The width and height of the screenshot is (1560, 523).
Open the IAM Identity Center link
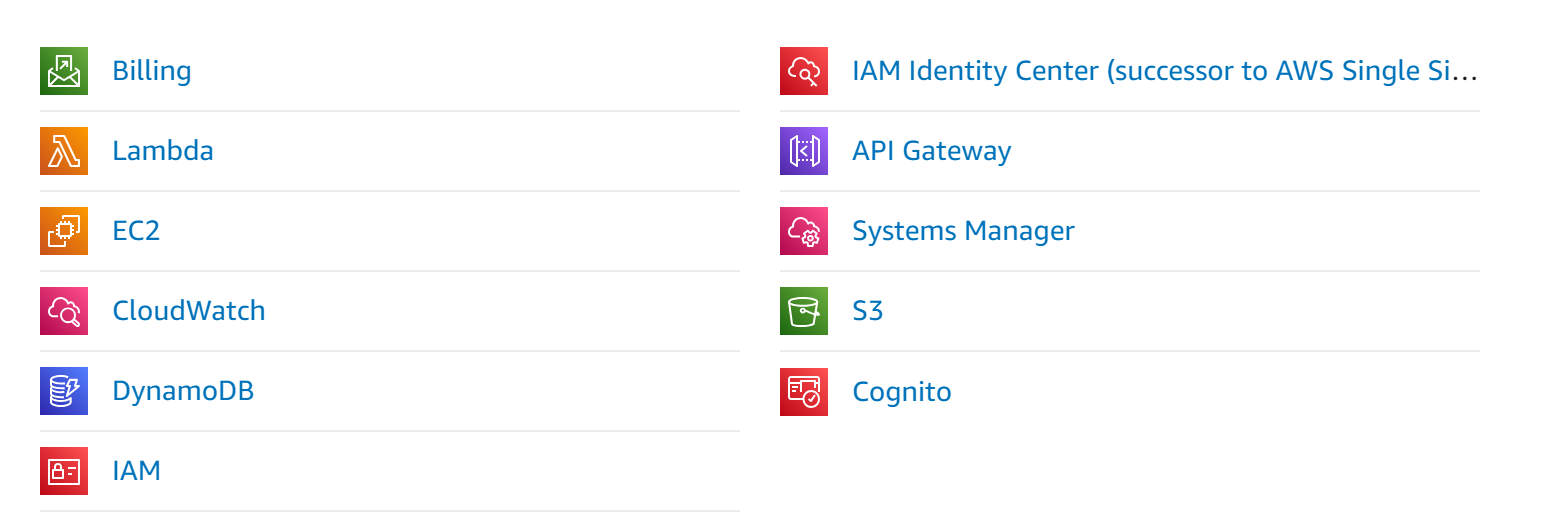[x=1164, y=71]
